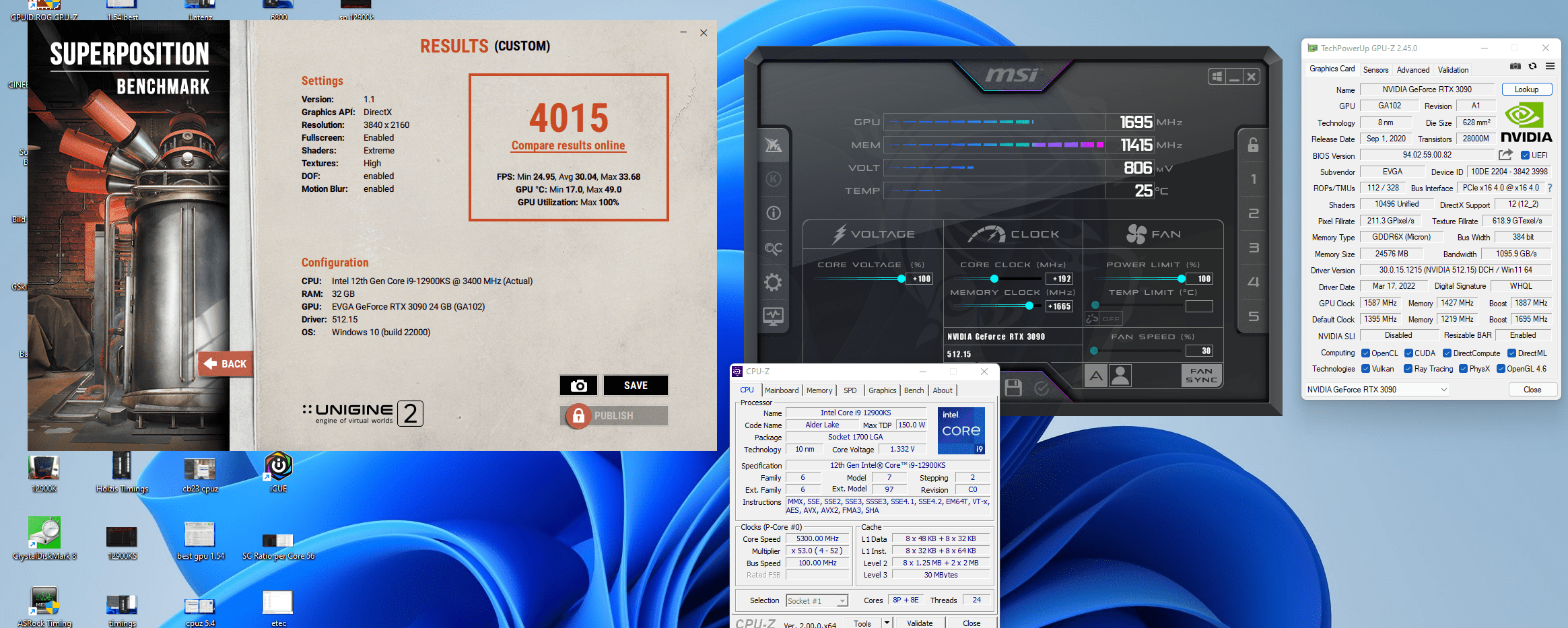Launch the OC Scanner in Afterburner
Image resolution: width=1568 pixels, height=628 pixels.
[773, 248]
